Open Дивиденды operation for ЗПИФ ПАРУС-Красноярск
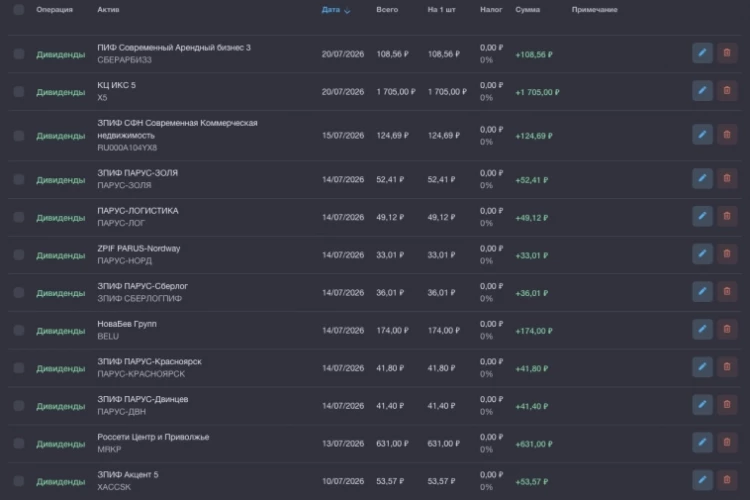The image size is (750, 500). (x=61, y=368)
